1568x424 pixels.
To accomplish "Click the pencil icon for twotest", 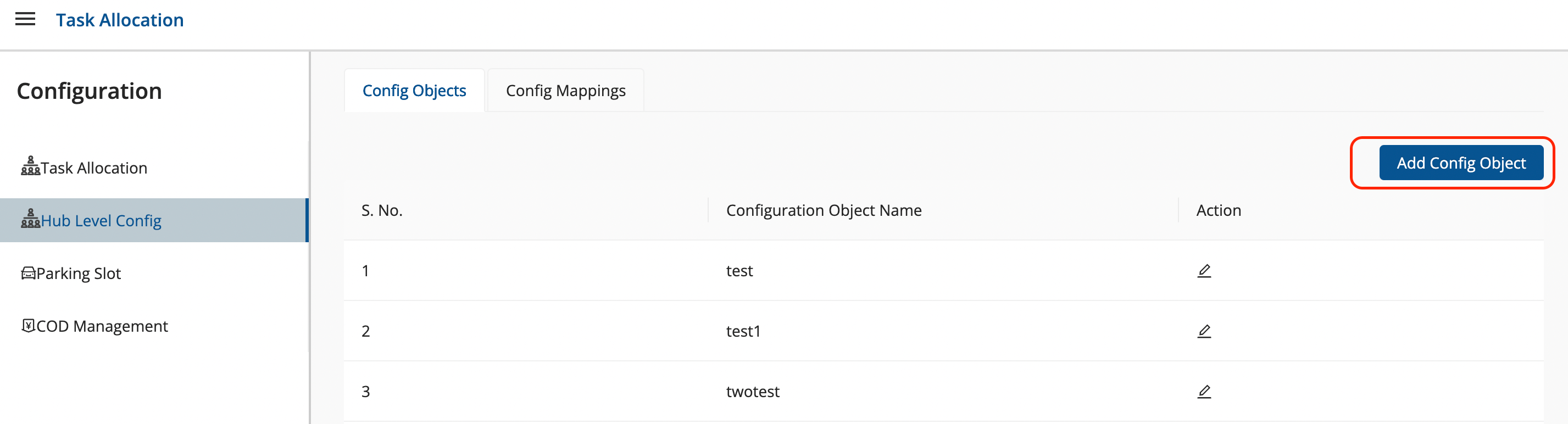I will (x=1203, y=391).
